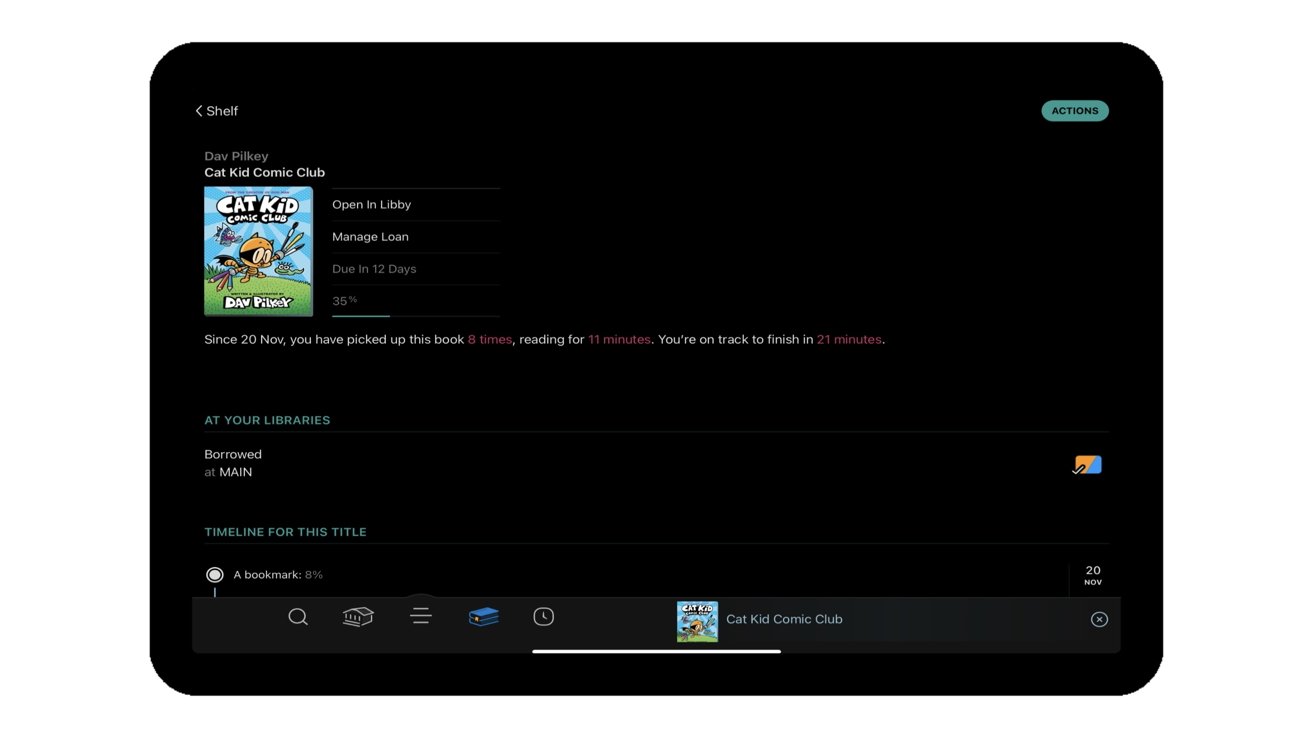Open the search magnifier icon
Image resolution: width=1312 pixels, height=738 pixels.
(x=298, y=617)
